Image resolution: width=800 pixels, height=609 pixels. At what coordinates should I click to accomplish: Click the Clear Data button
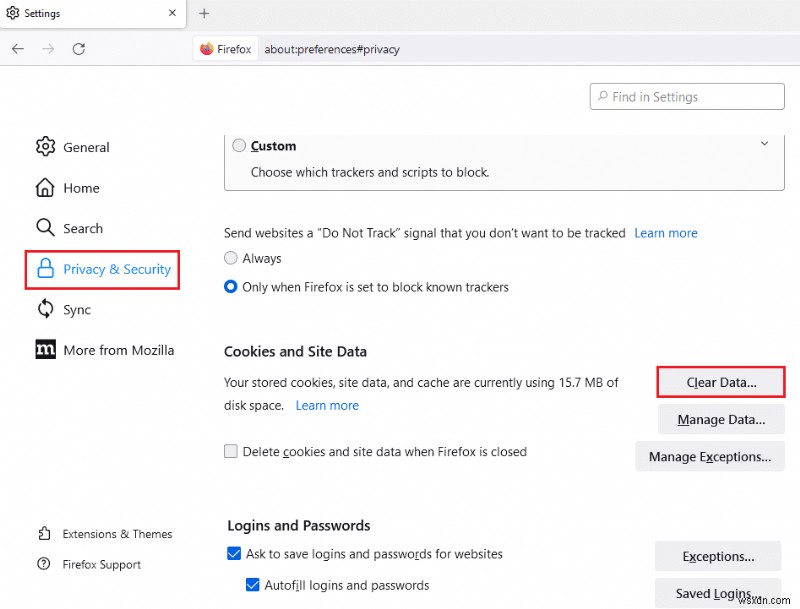(721, 382)
